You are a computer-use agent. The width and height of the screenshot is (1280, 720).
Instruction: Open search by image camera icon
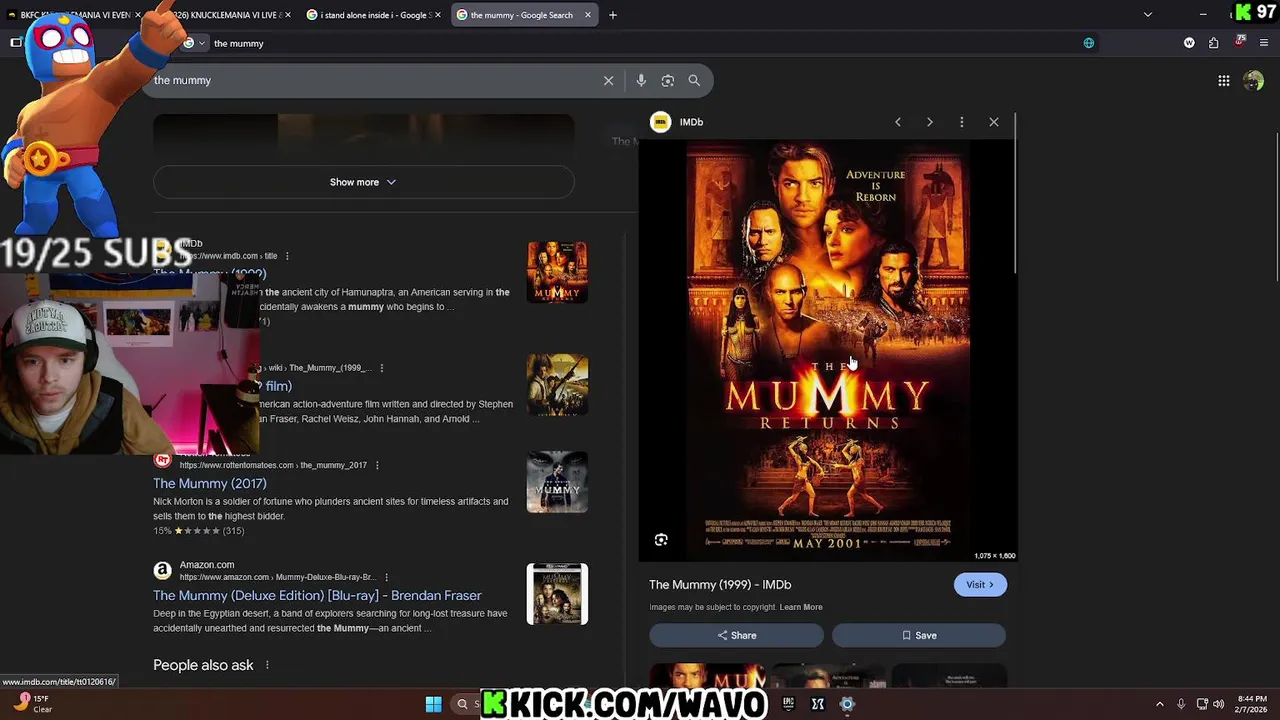[668, 80]
